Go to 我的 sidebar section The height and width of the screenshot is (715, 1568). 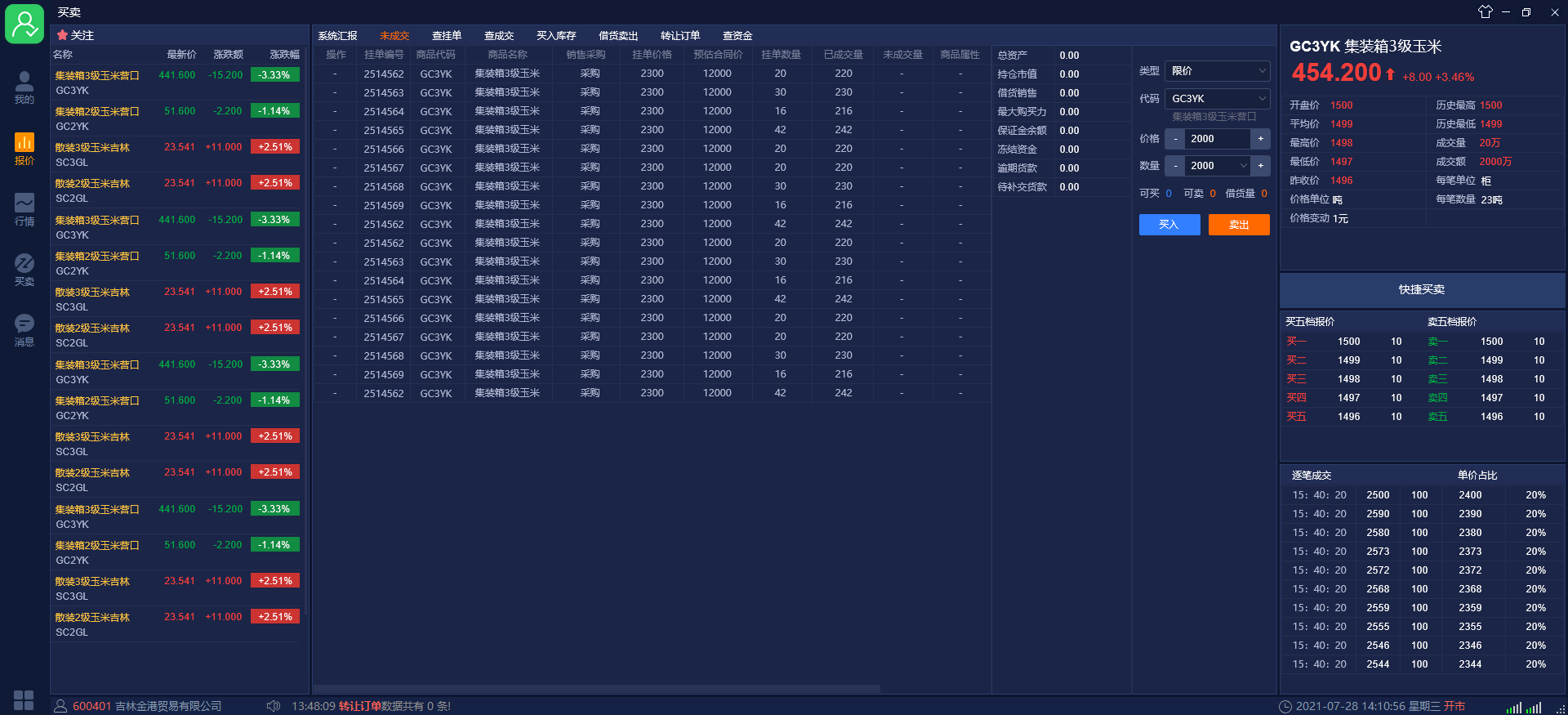(24, 87)
